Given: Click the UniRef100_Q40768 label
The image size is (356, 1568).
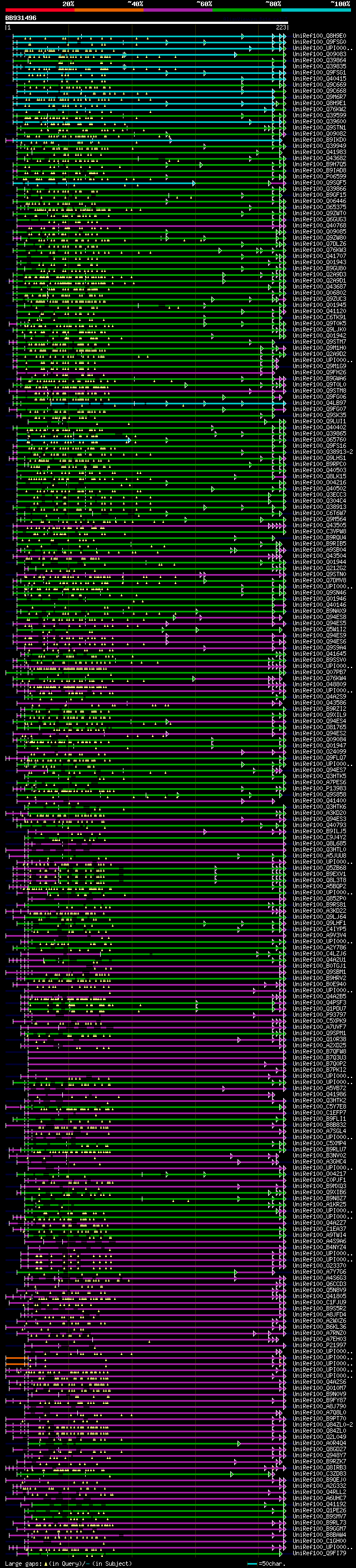Looking at the screenshot, I should tap(319, 225).
